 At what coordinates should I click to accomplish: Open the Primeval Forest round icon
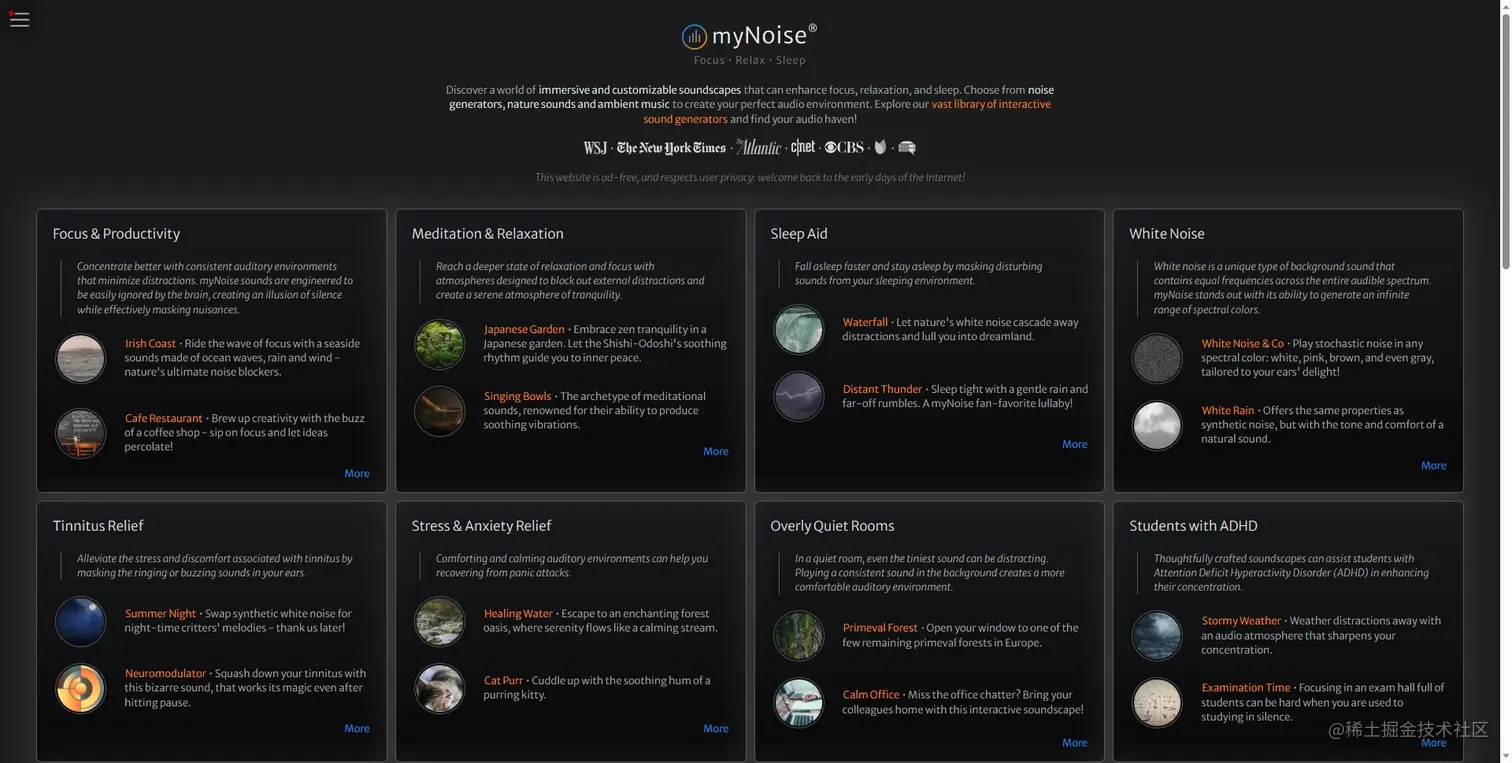[x=799, y=635]
